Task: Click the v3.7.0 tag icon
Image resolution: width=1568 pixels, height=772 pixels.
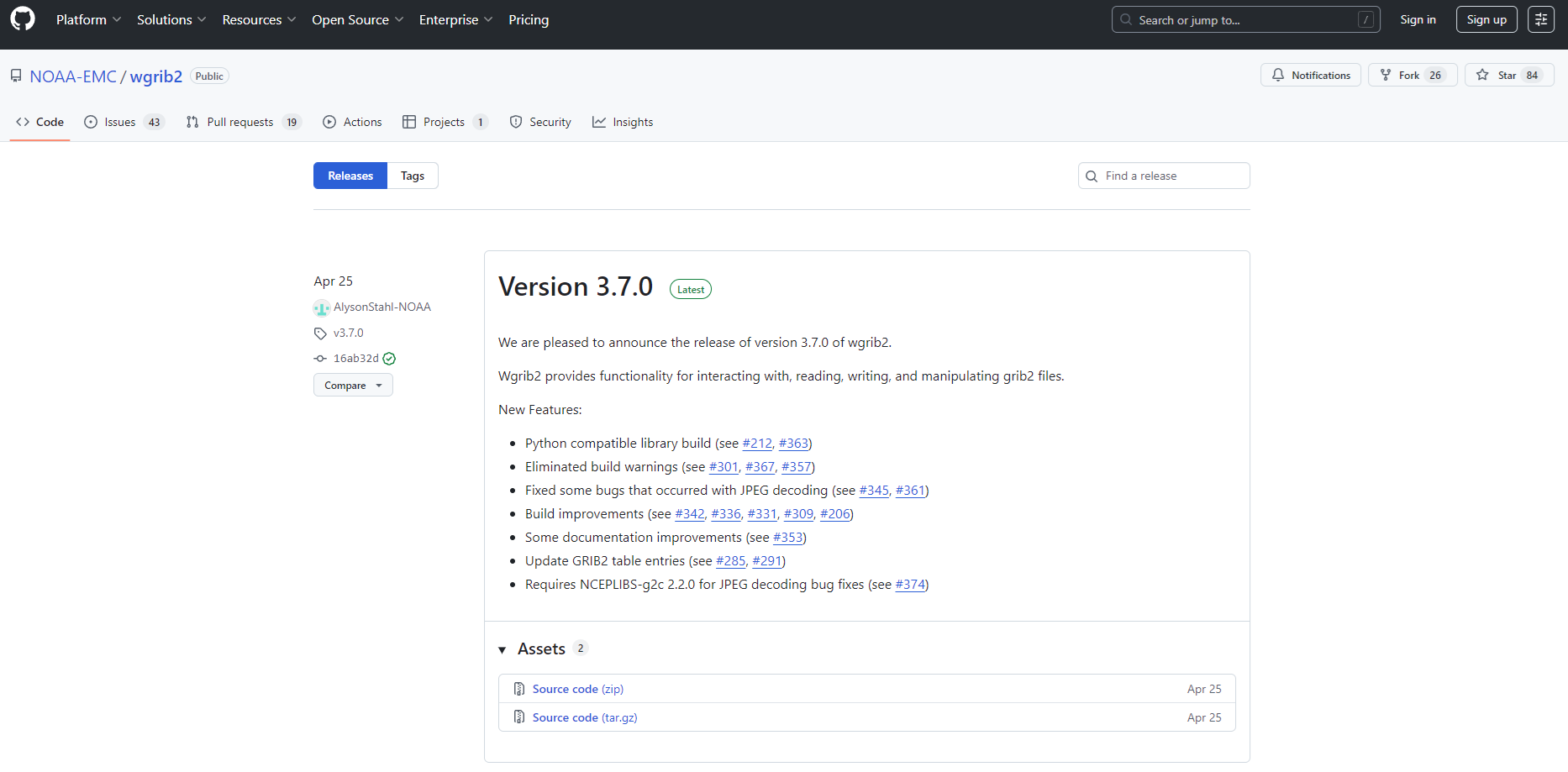Action: point(320,333)
